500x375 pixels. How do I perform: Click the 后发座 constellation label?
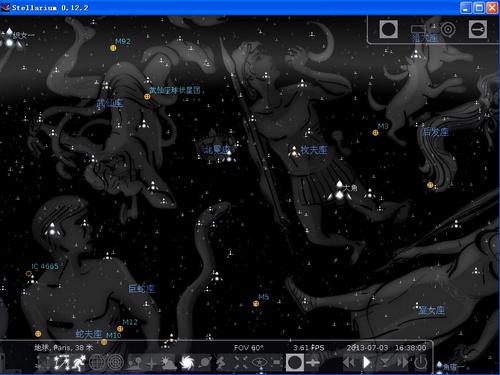tap(435, 132)
